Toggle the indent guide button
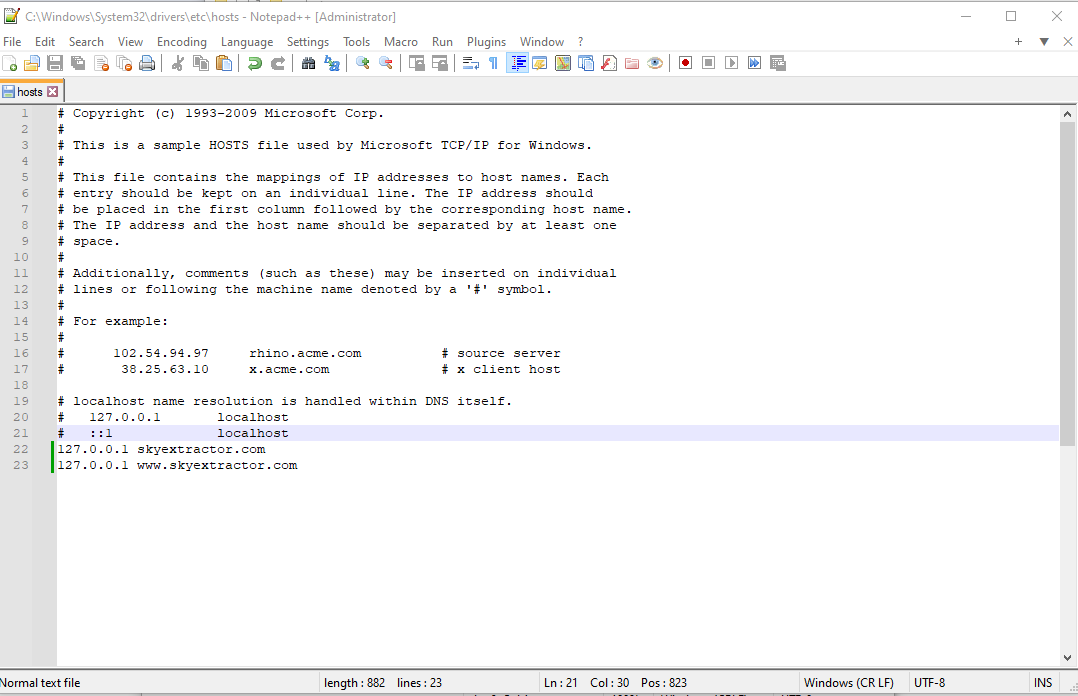Viewport: 1078px width, 696px height. point(517,63)
